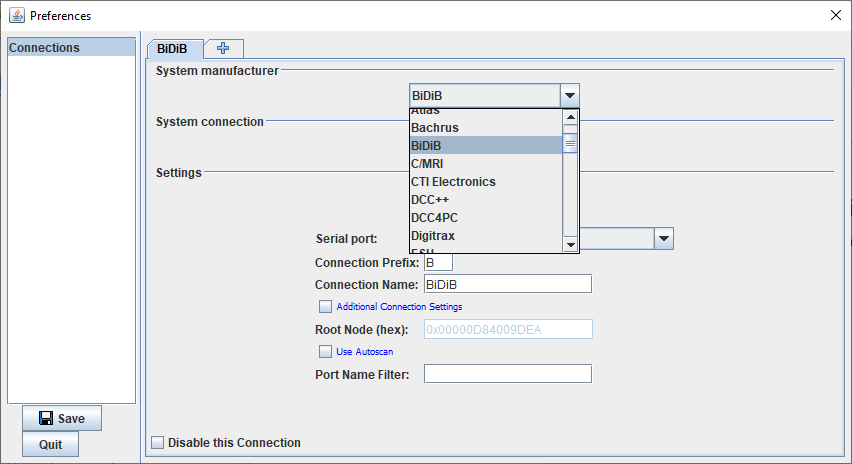Select Connections in the left panel
The image size is (852, 464).
[70, 47]
